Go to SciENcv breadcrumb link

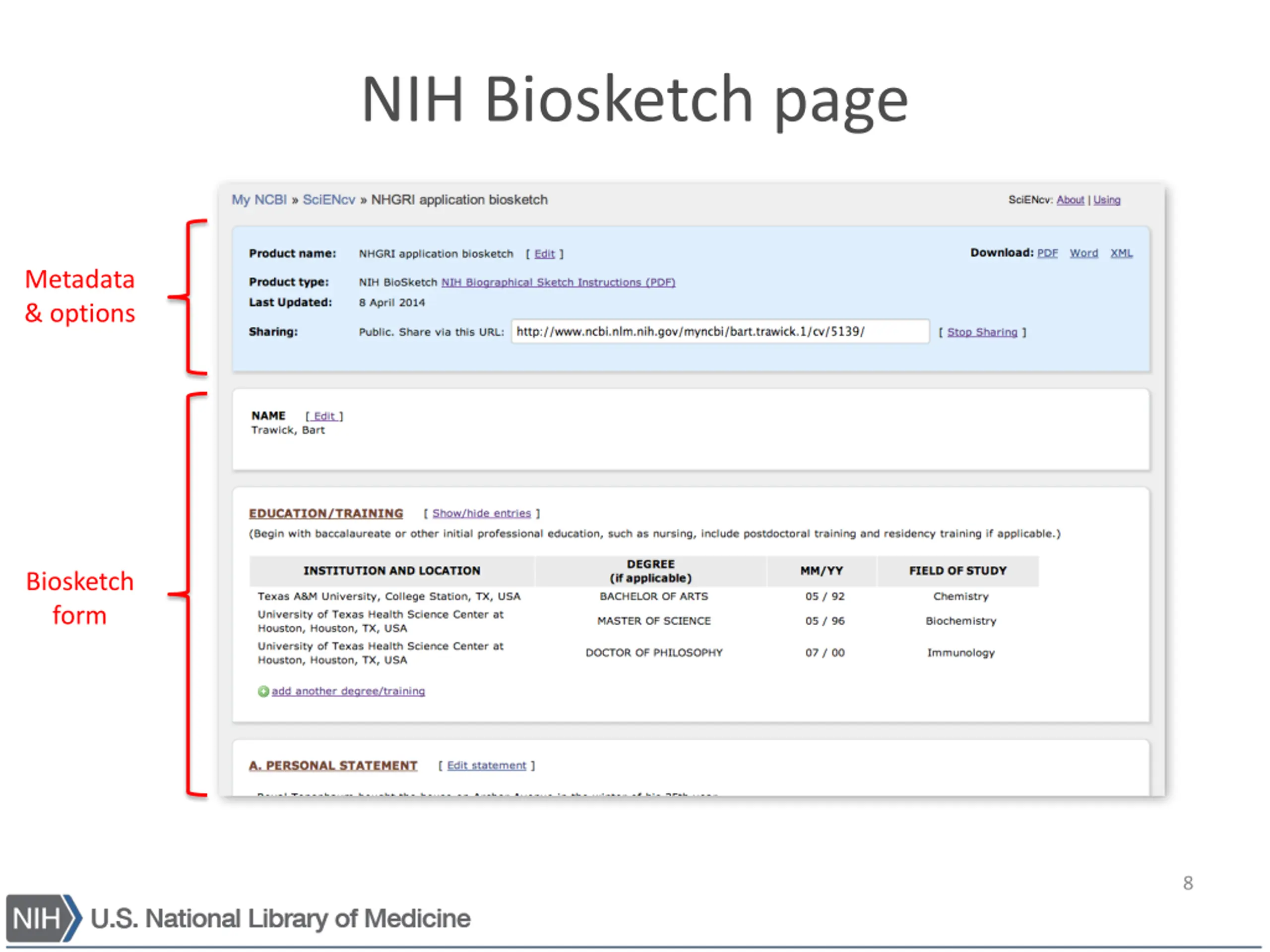(329, 200)
